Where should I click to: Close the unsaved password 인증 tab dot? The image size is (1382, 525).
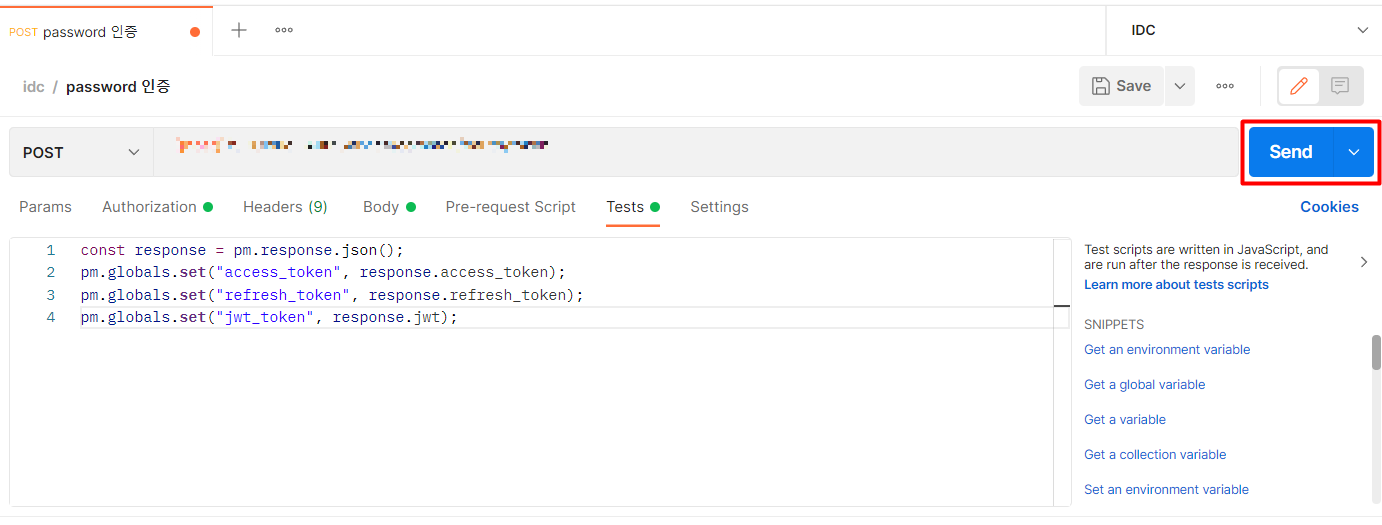click(x=195, y=32)
